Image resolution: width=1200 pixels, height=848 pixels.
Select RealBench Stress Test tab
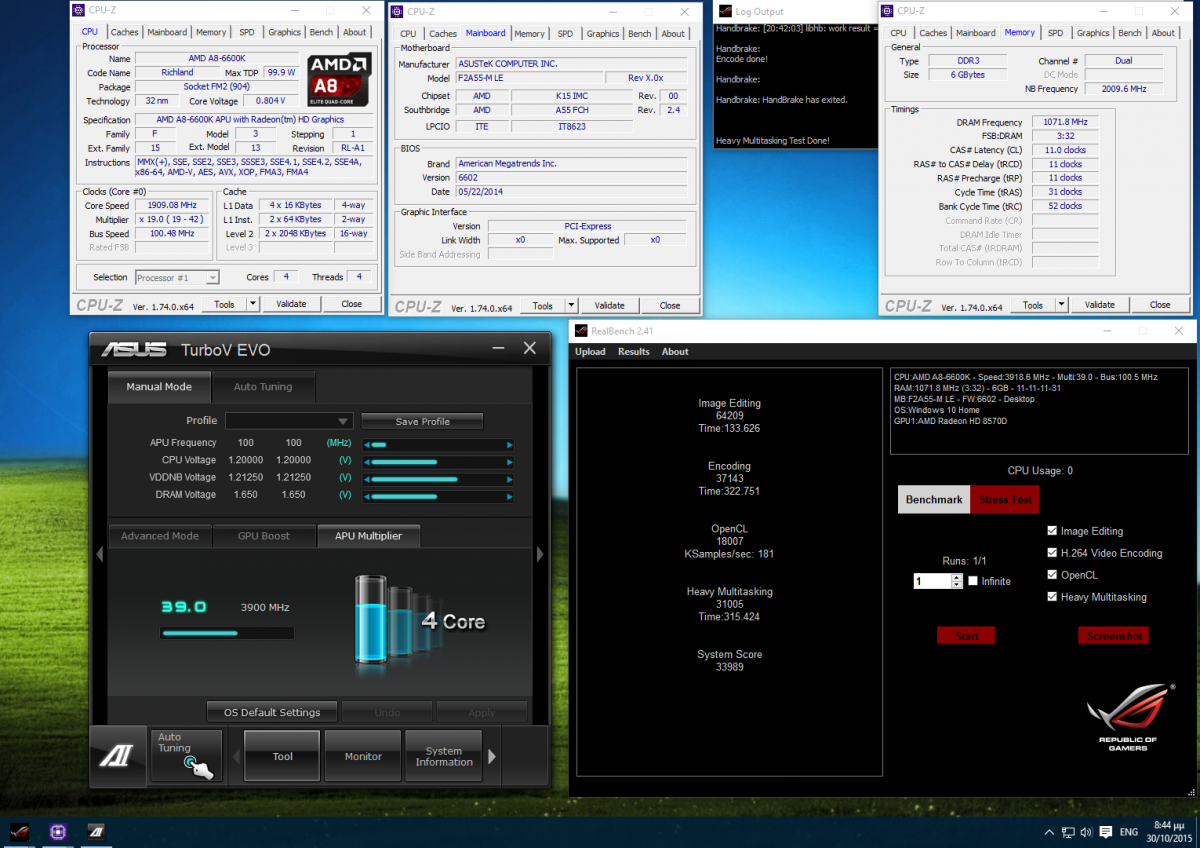point(1005,499)
